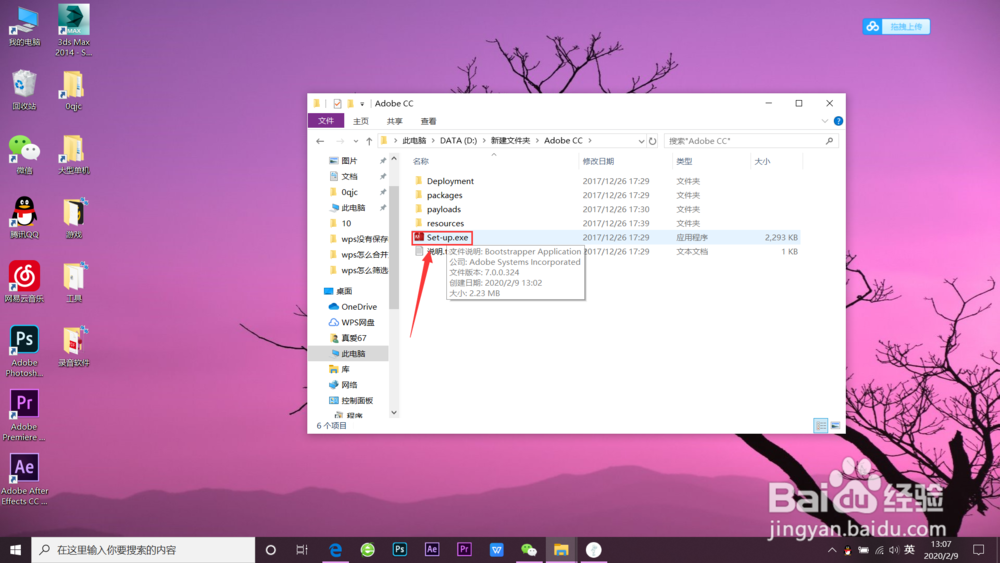Viewport: 1000px width, 563px height.
Task: Toggle the properties checkmark quick-access button
Action: [337, 103]
